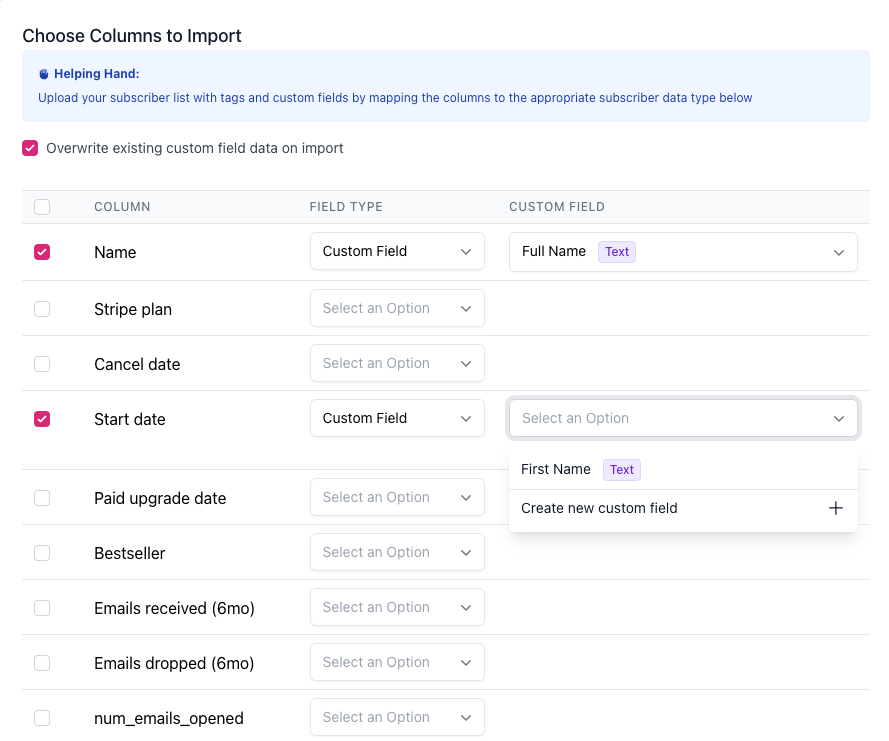Choose Create new custom field option
This screenshot has width=889, height=741.
click(x=600, y=508)
